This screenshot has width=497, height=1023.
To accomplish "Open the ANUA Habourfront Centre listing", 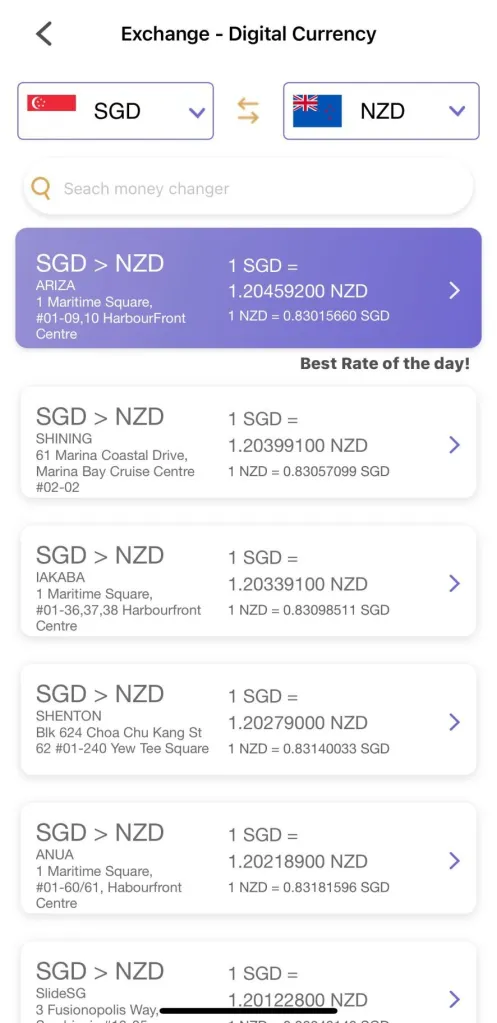I will 248,858.
